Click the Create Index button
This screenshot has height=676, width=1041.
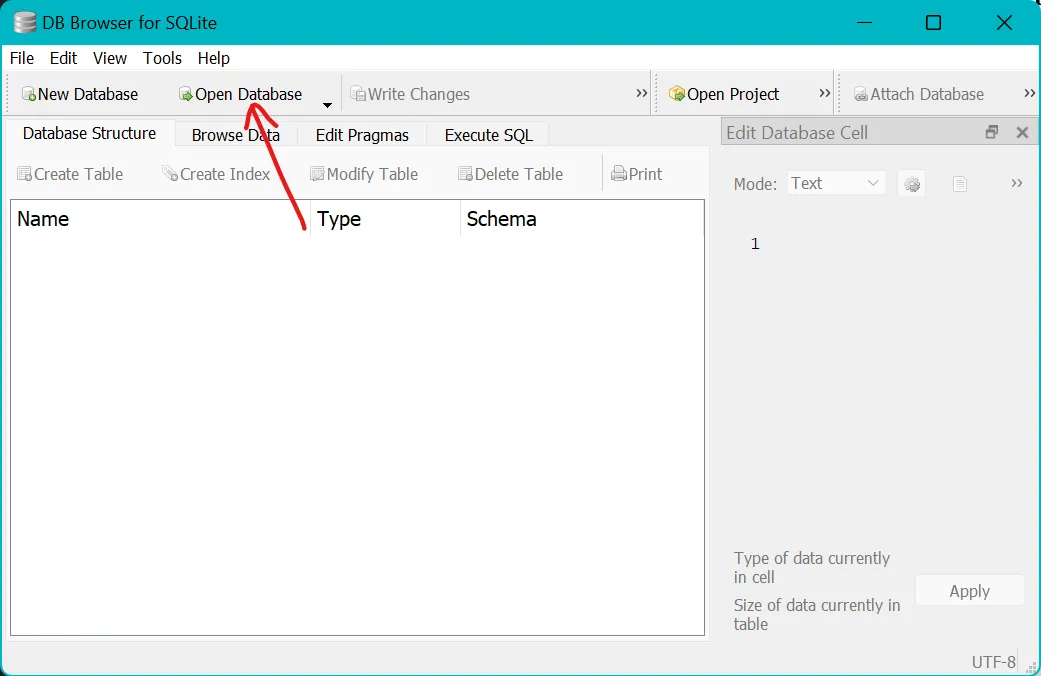click(x=216, y=174)
